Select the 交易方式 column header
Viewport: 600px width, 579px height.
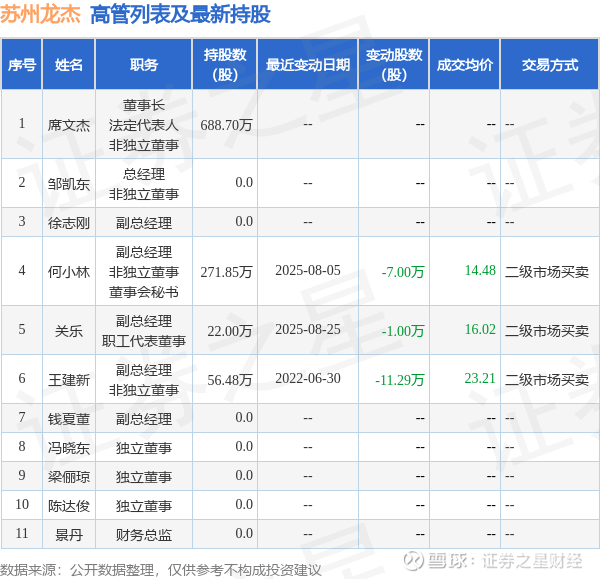tap(549, 64)
